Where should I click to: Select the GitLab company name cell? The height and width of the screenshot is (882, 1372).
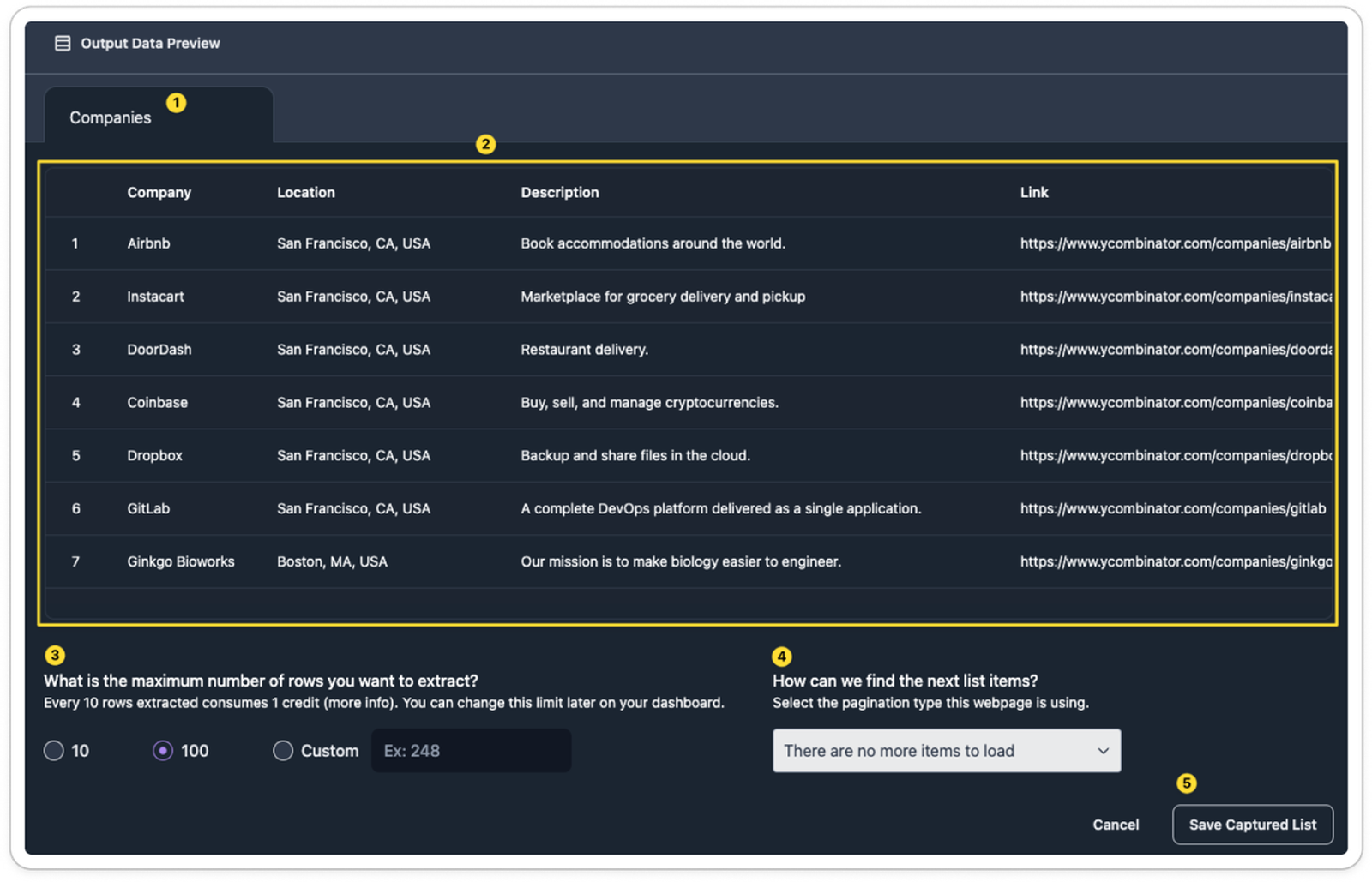(148, 508)
